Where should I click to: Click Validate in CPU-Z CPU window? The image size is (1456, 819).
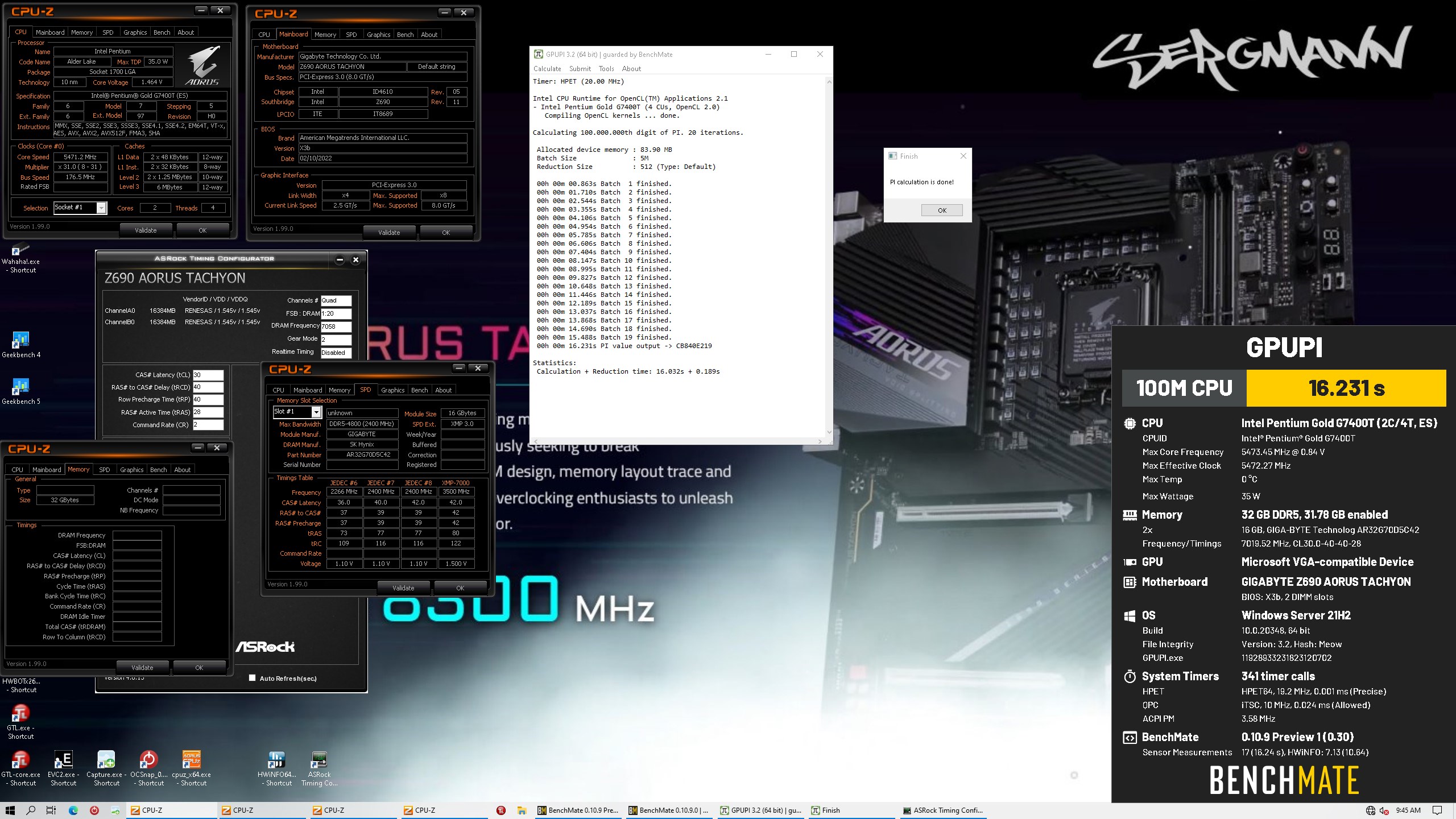click(x=146, y=230)
